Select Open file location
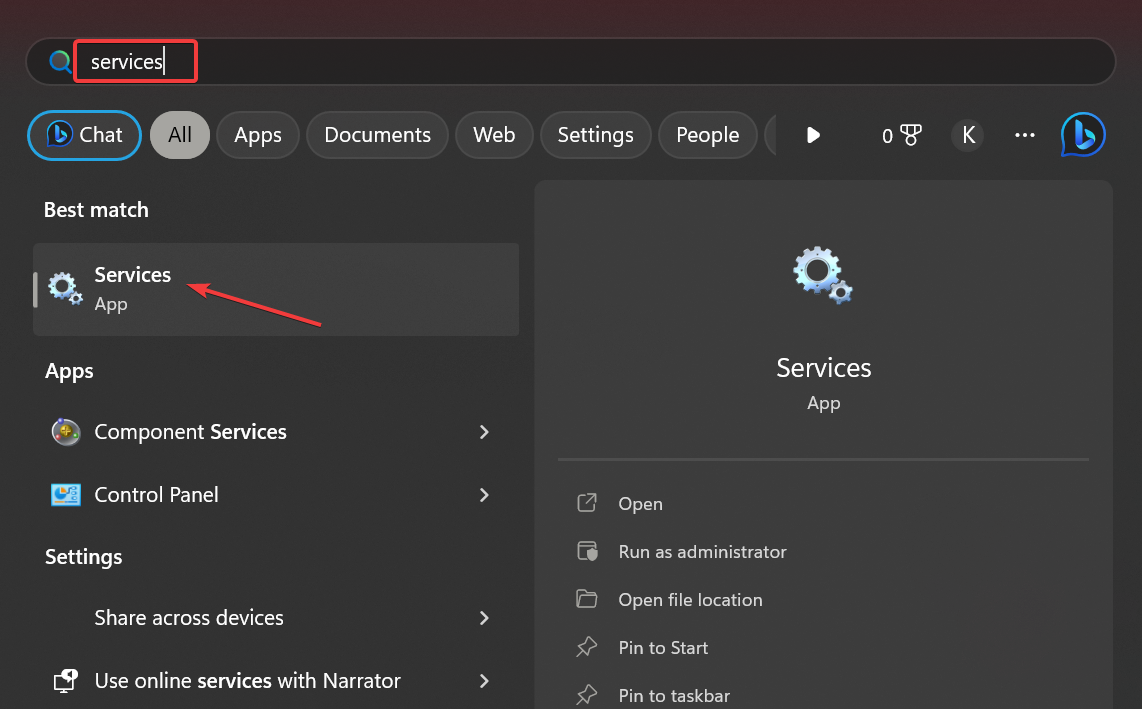Viewport: 1142px width, 709px height. (x=690, y=600)
